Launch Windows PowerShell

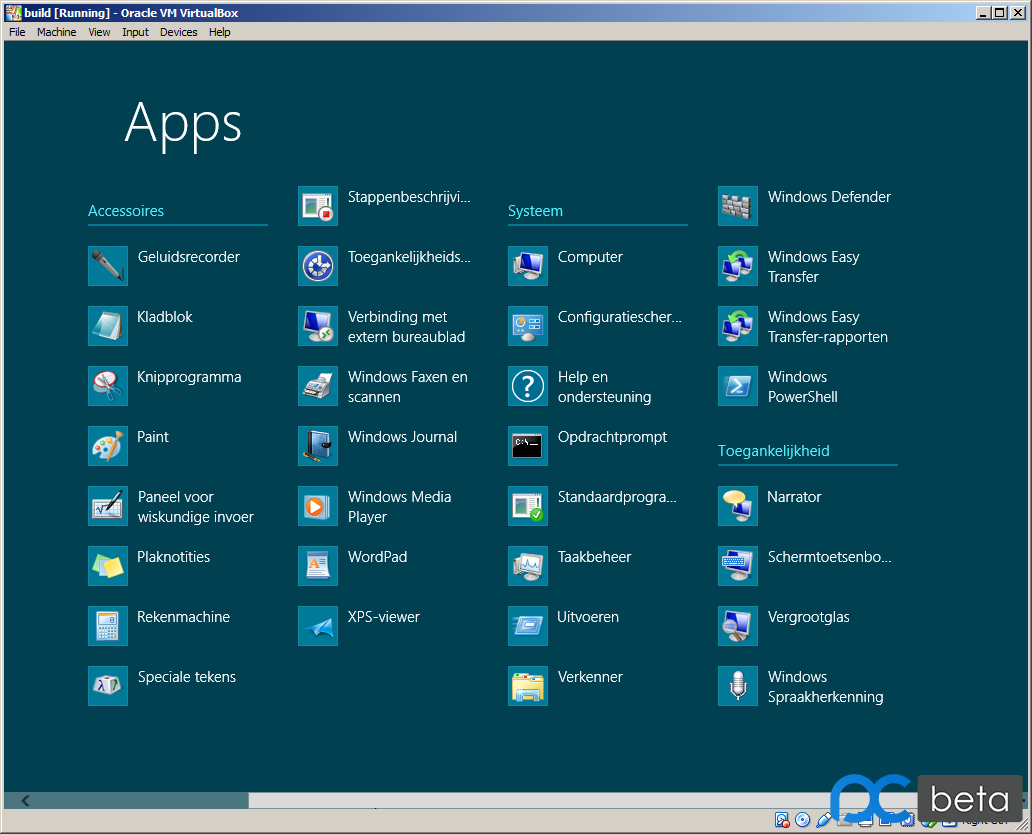click(738, 386)
